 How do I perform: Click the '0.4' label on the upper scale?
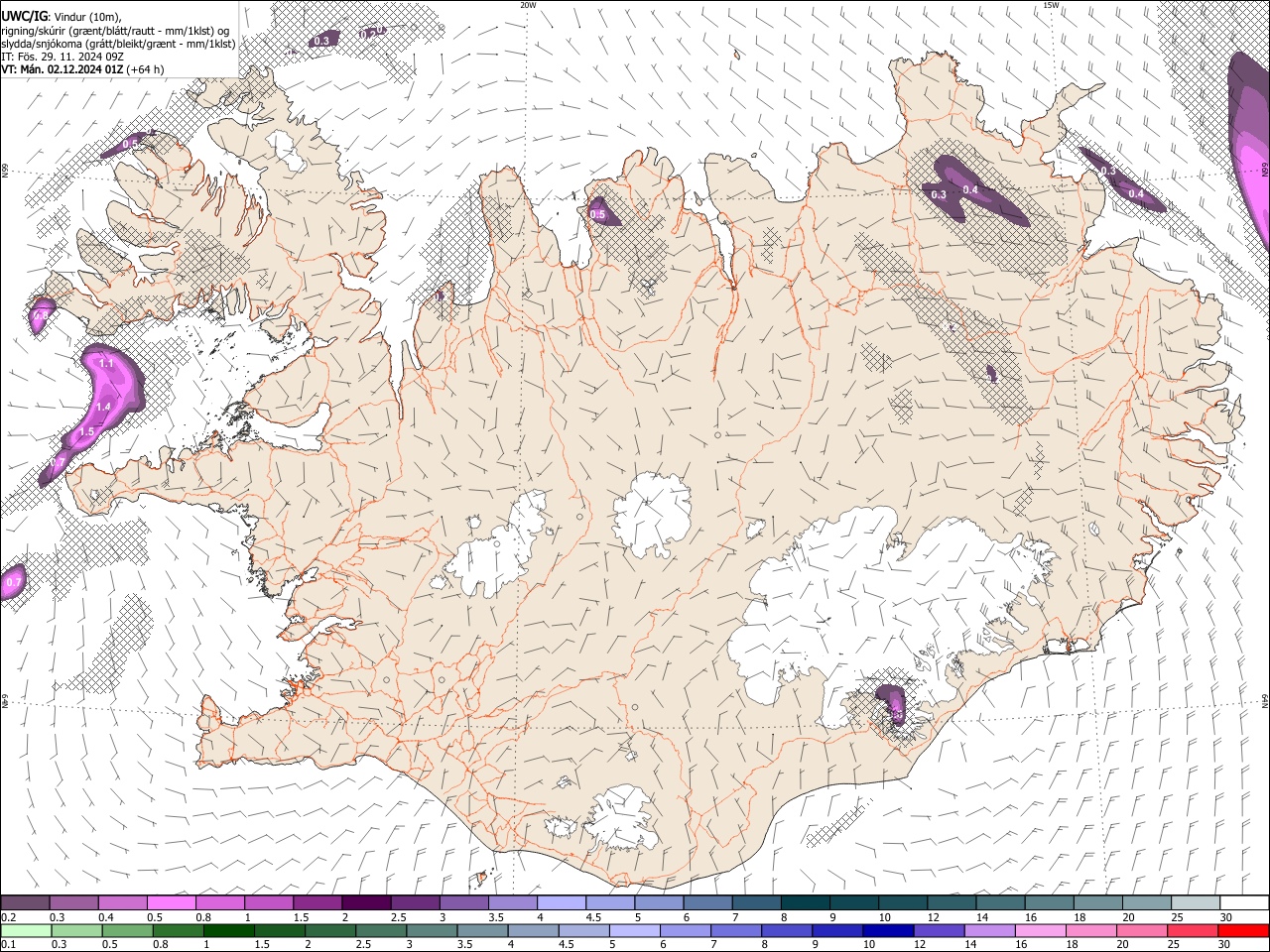(x=106, y=917)
